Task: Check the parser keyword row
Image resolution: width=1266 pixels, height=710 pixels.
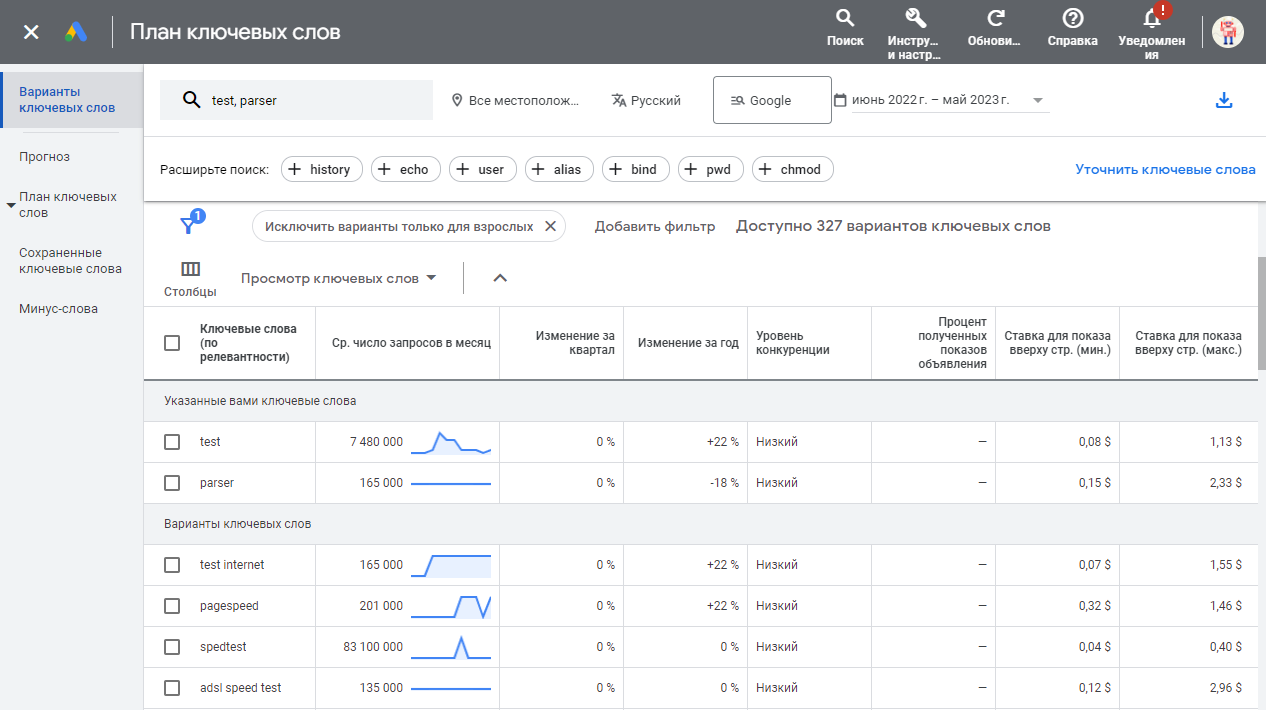Action: (x=171, y=482)
